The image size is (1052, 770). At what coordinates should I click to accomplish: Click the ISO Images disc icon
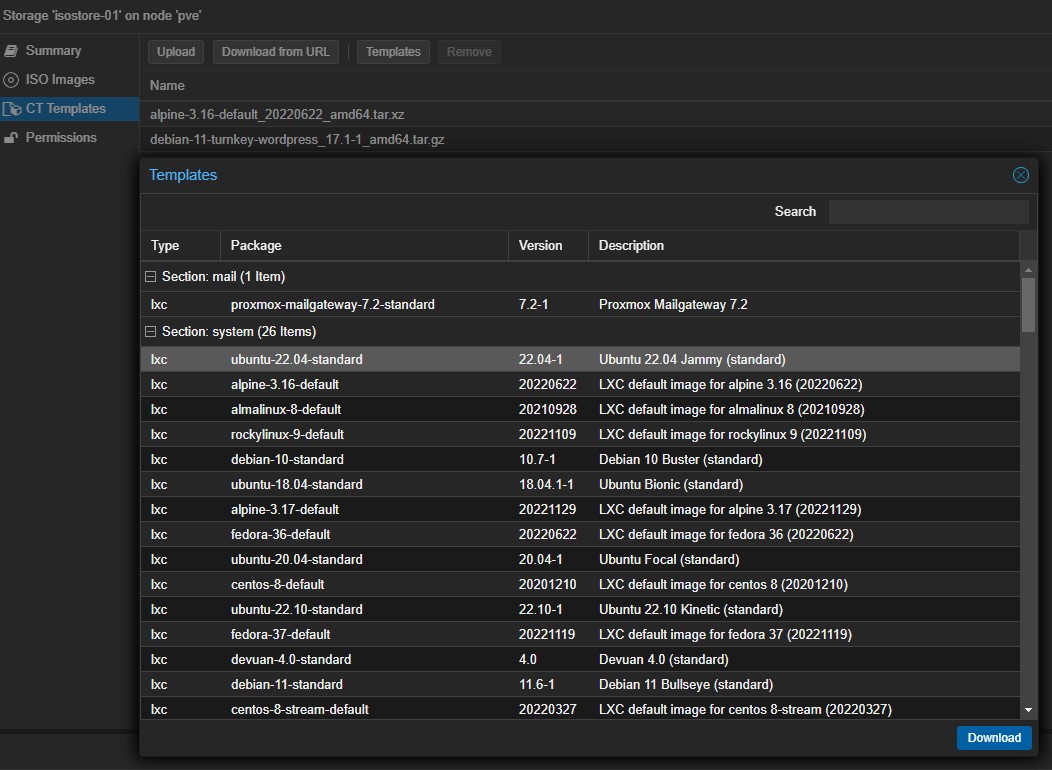pos(11,80)
